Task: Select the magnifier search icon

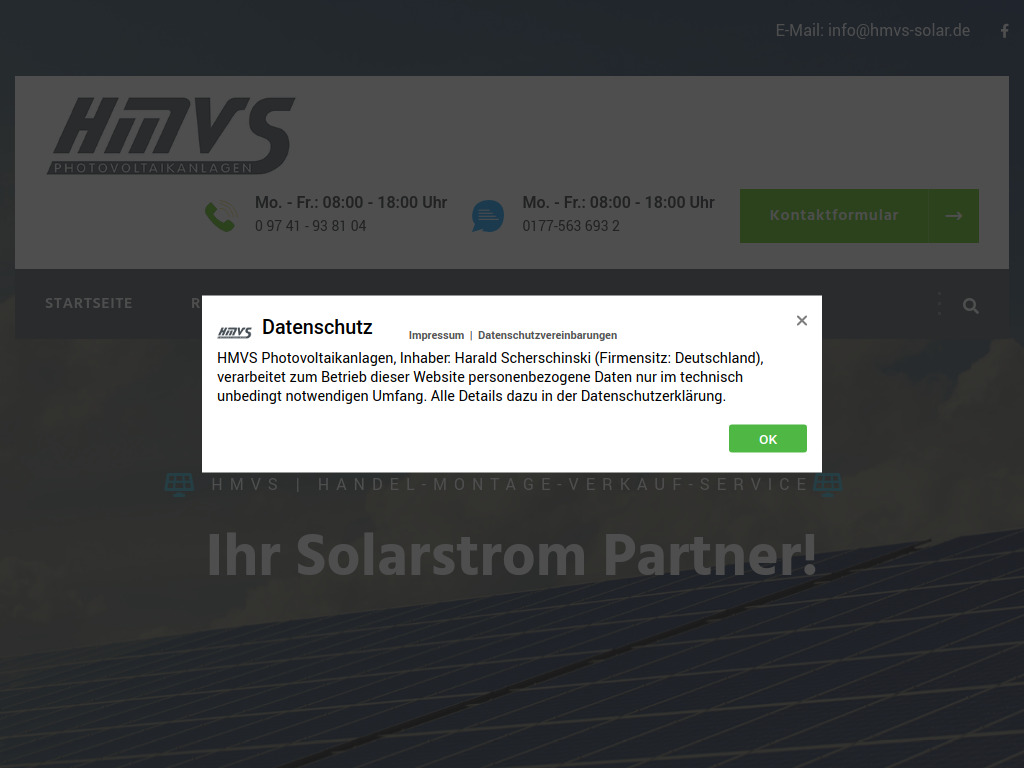Action: click(x=970, y=305)
